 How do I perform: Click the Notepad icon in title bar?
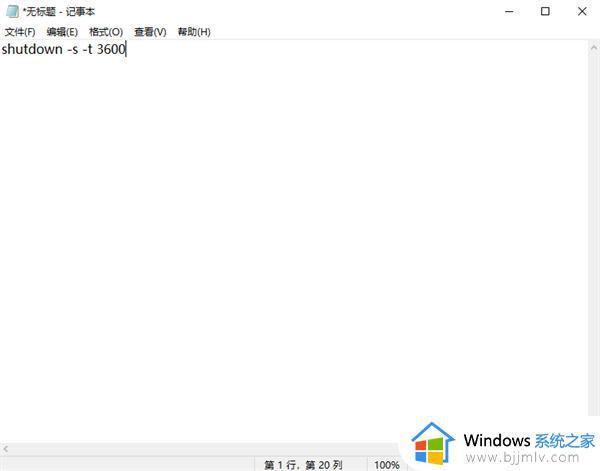pyautogui.click(x=12, y=11)
